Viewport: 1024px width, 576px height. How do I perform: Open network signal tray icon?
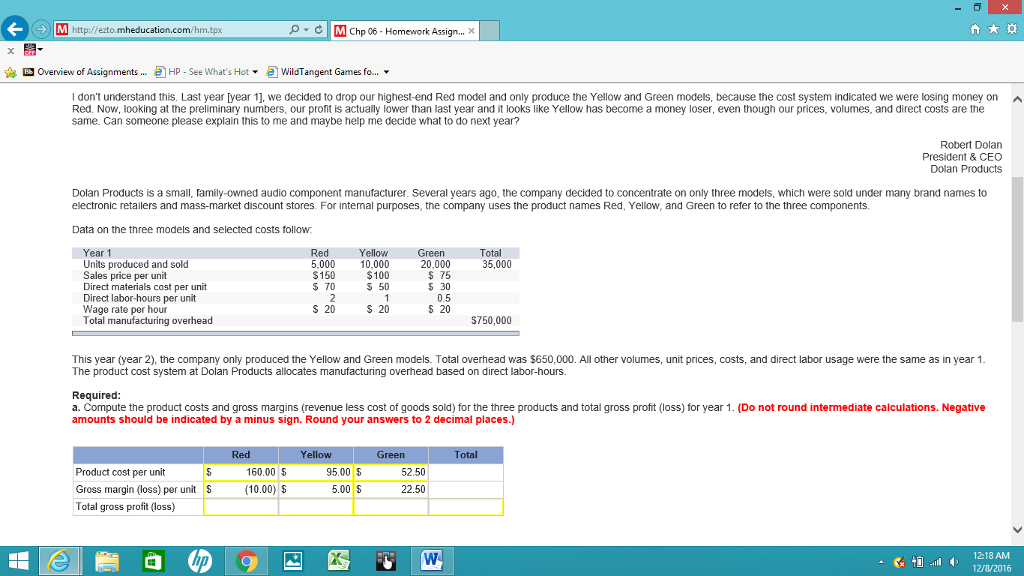(936, 562)
